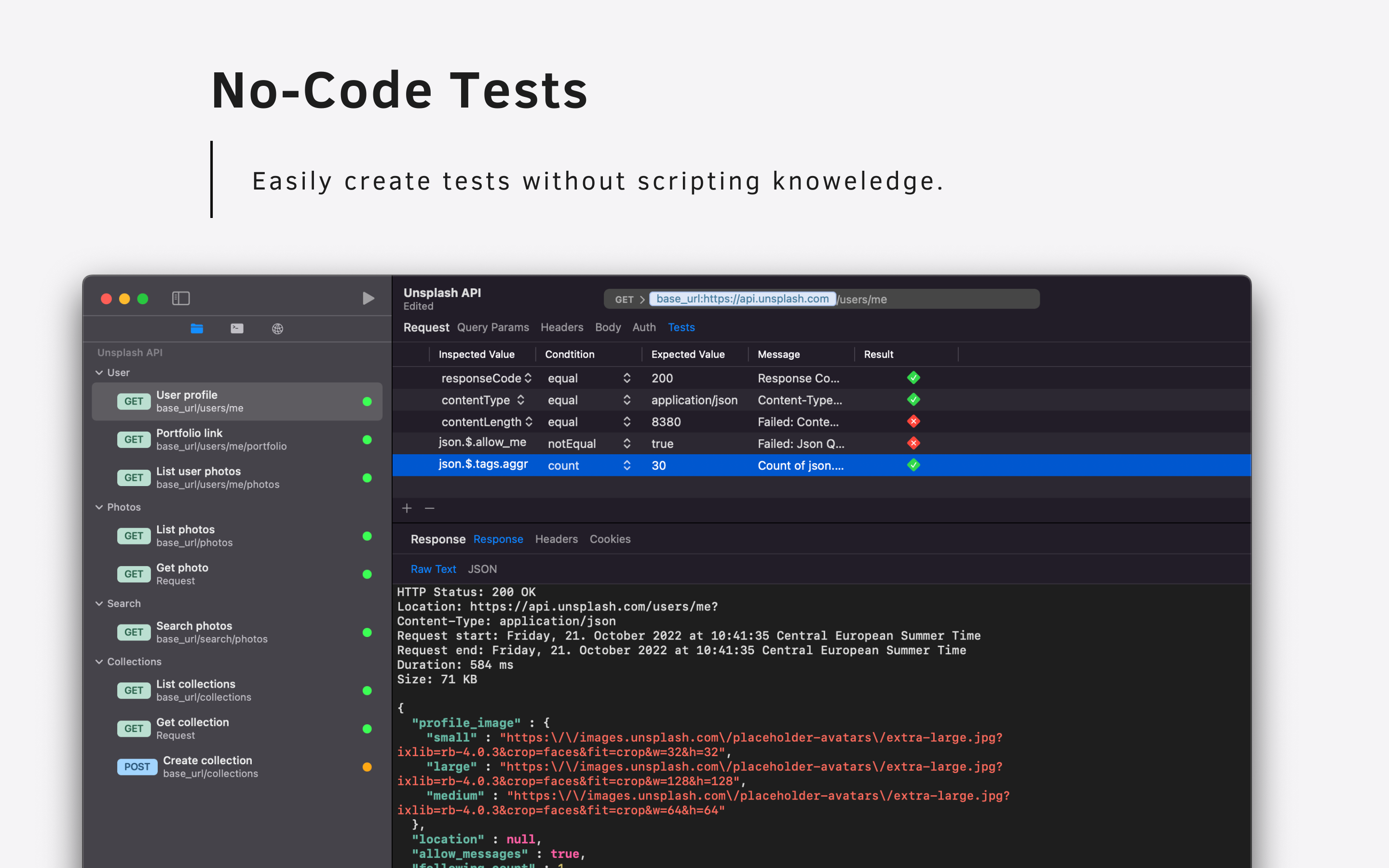Run requests with the play button
The width and height of the screenshot is (1389, 868).
pos(368,298)
